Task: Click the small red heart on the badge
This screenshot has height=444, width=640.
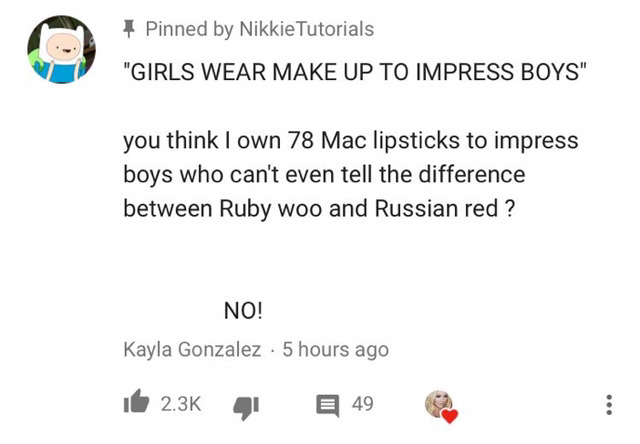Action: coord(449,415)
